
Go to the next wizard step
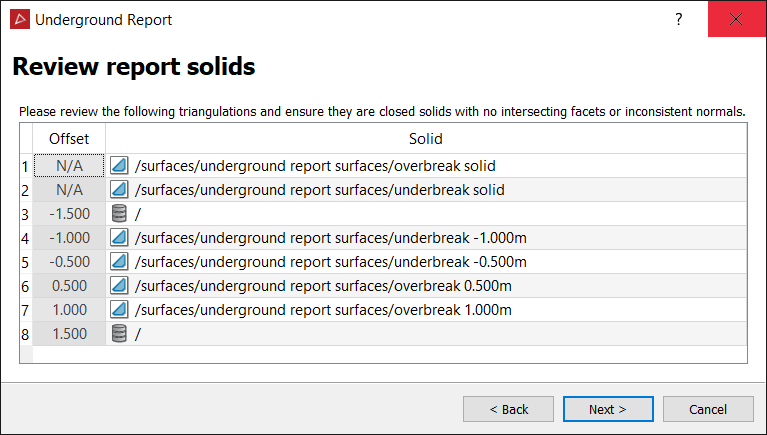[x=608, y=409]
